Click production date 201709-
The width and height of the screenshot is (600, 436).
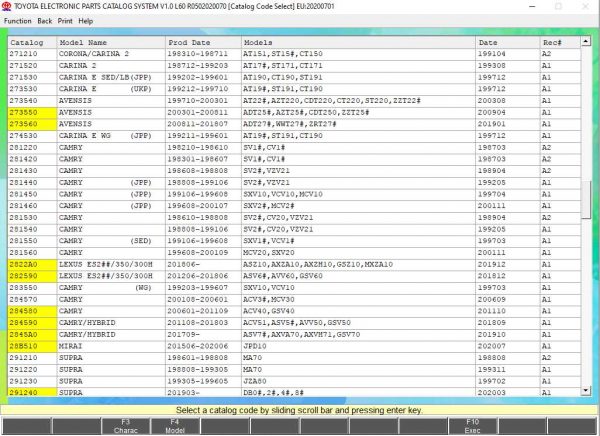183,335
